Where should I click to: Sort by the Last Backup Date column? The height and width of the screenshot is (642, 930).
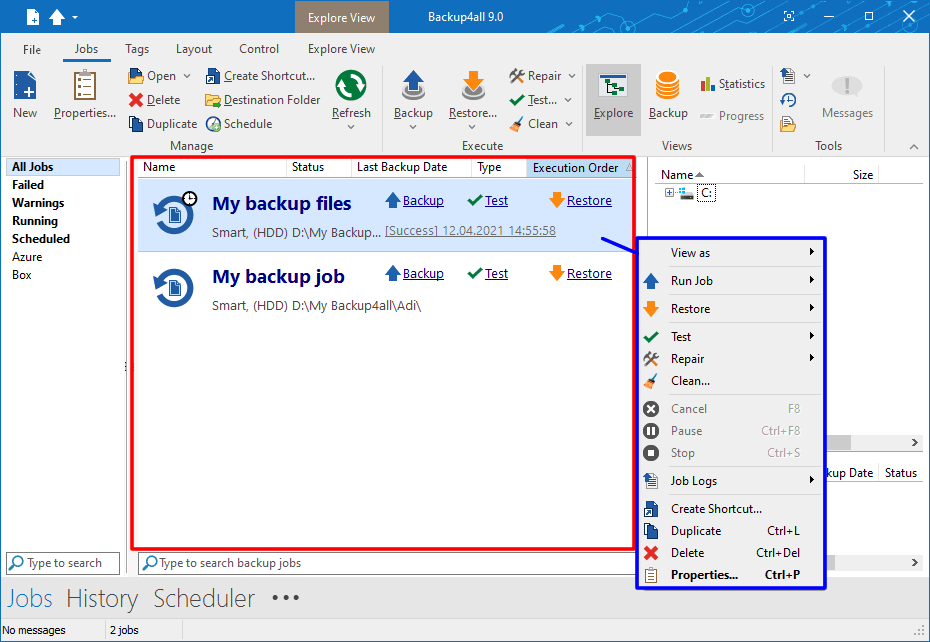pyautogui.click(x=411, y=167)
